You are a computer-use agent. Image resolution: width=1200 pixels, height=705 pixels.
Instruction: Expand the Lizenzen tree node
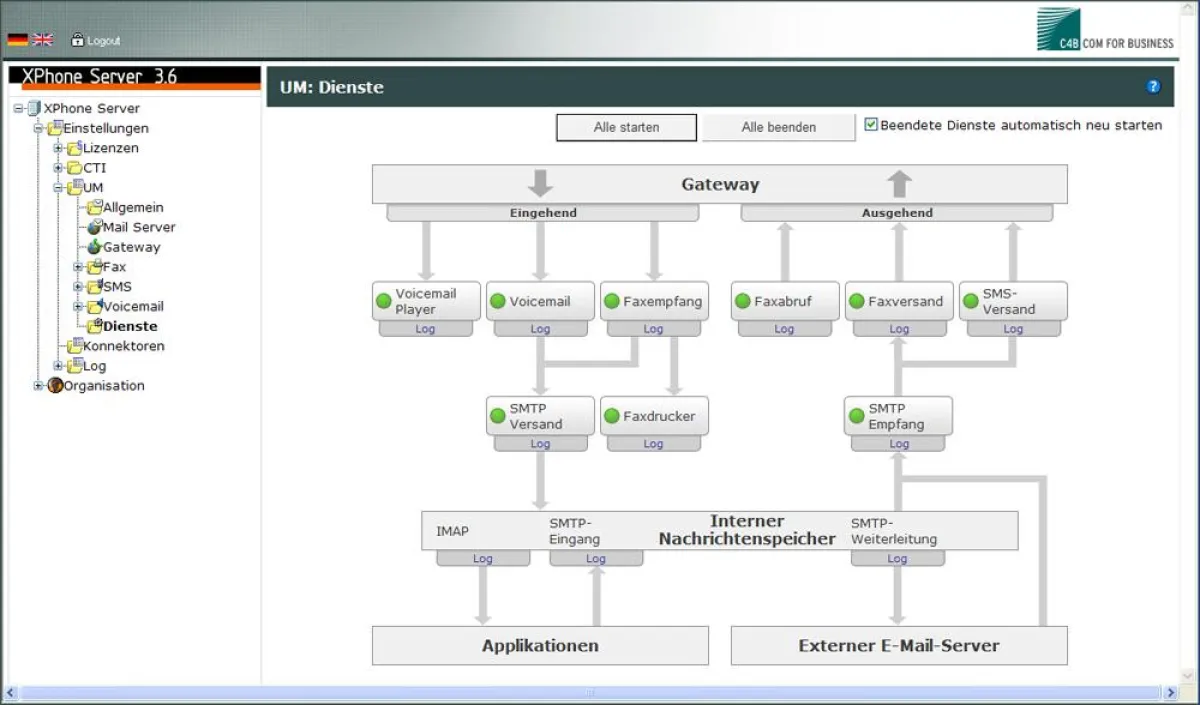click(x=58, y=148)
